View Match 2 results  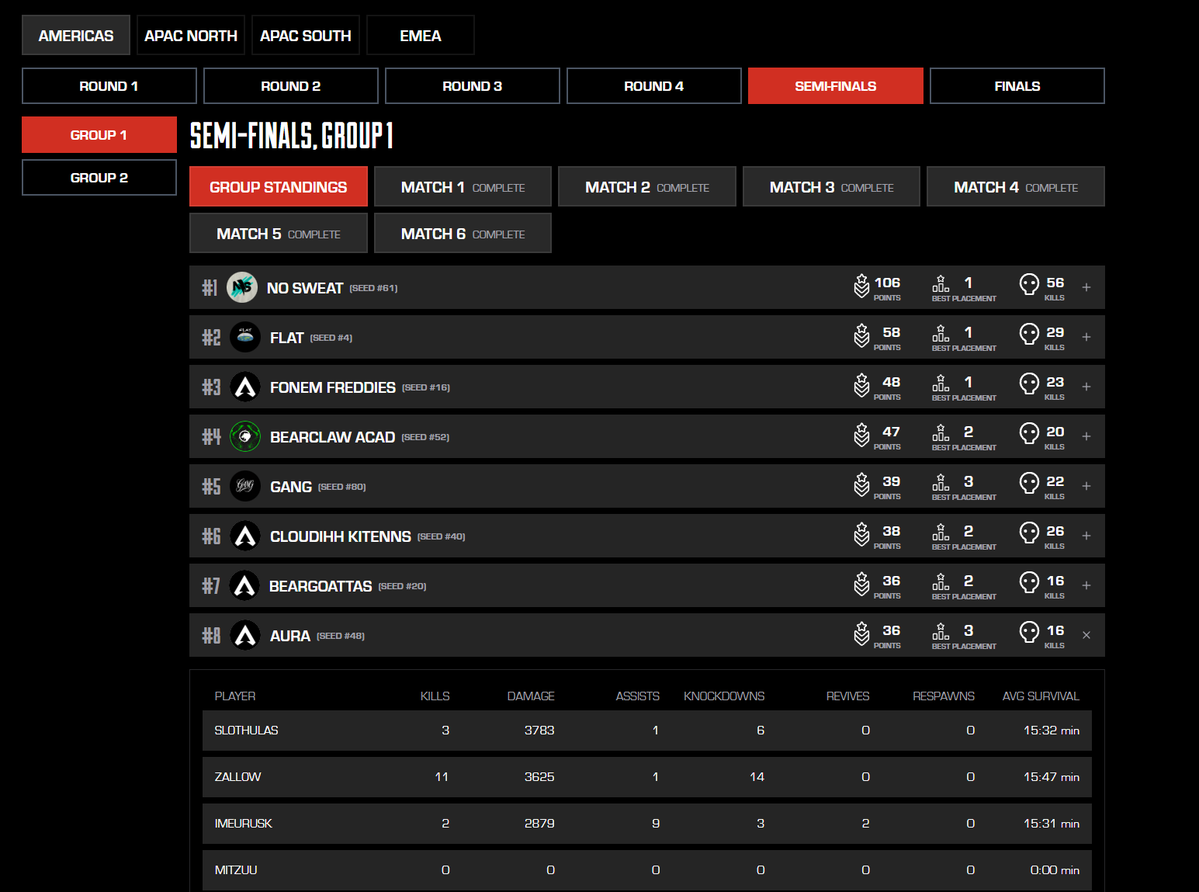[x=647, y=187]
